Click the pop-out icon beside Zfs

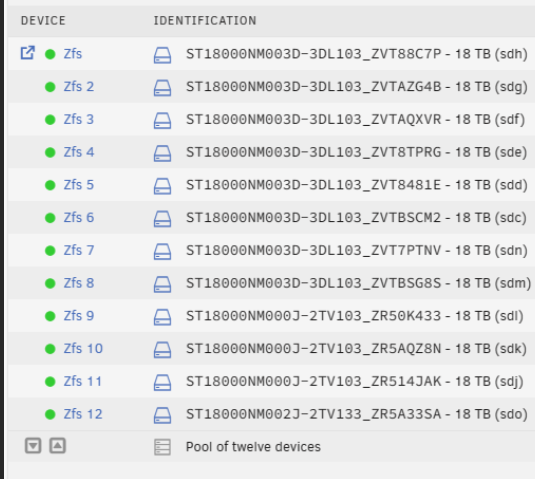28,53
